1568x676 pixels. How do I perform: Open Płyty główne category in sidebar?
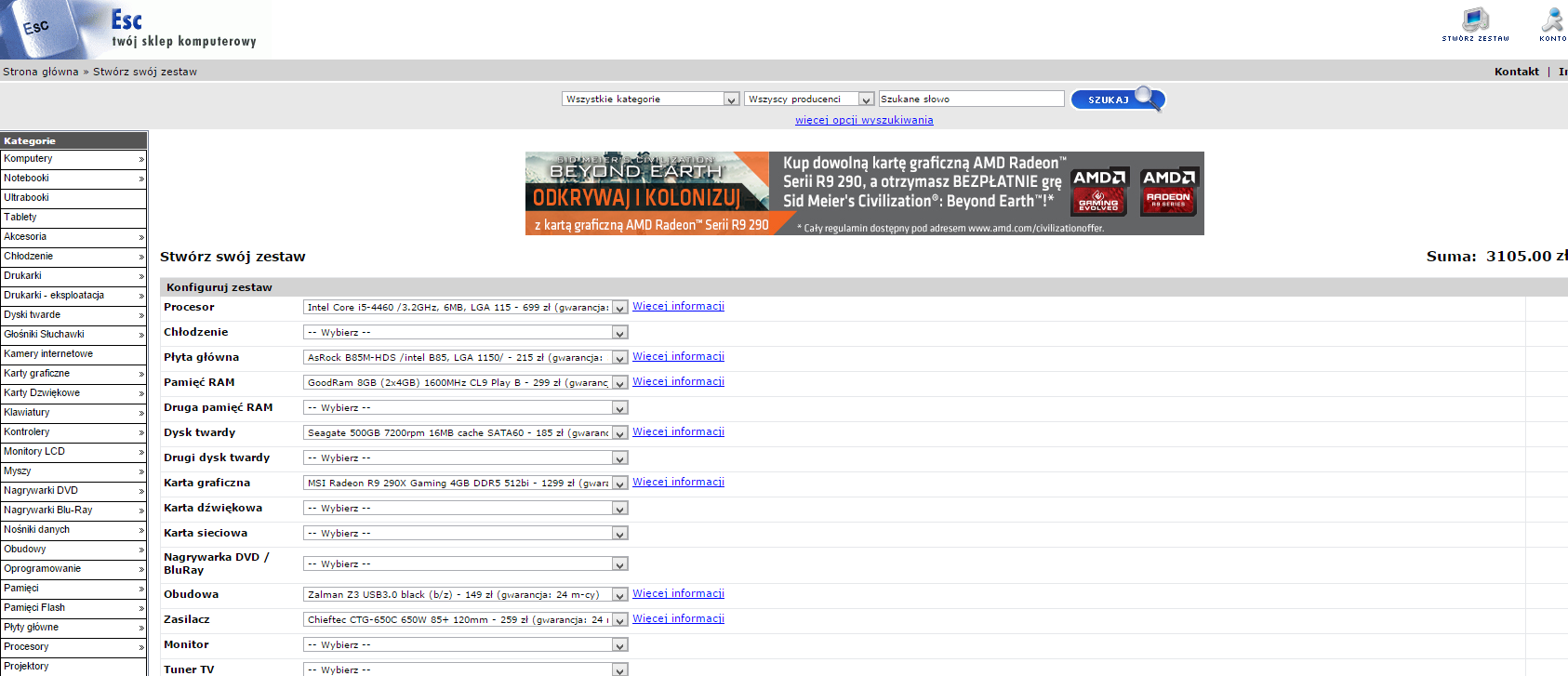[x=73, y=628]
